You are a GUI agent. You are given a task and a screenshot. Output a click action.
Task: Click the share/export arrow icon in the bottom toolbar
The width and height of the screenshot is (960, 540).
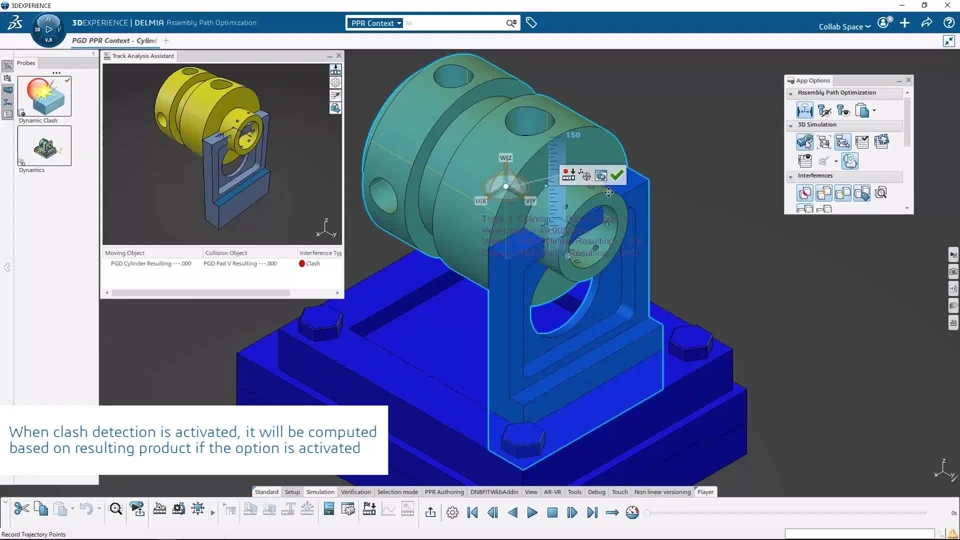tap(430, 512)
